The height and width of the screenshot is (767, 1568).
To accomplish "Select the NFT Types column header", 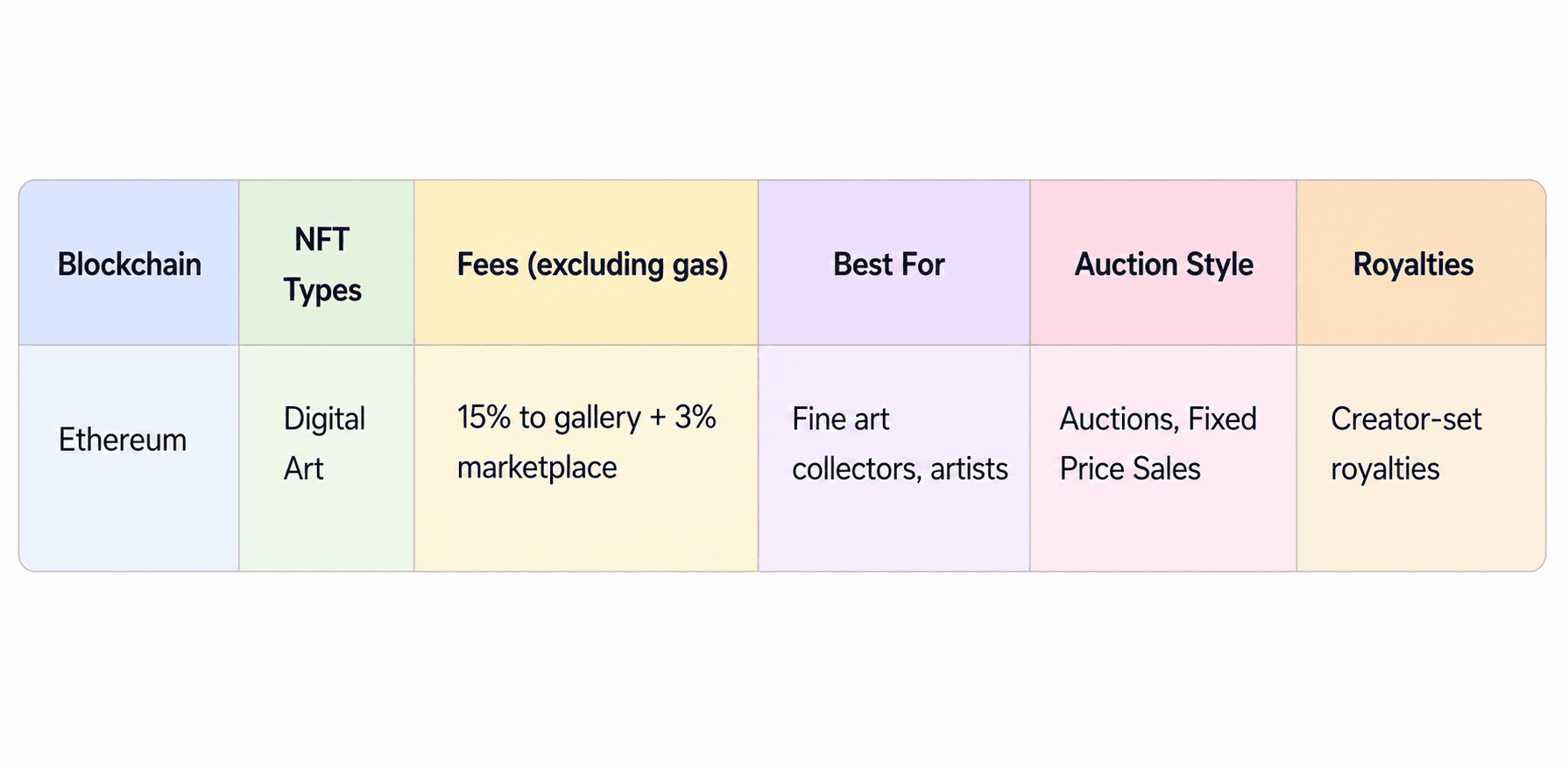I will click(327, 263).
